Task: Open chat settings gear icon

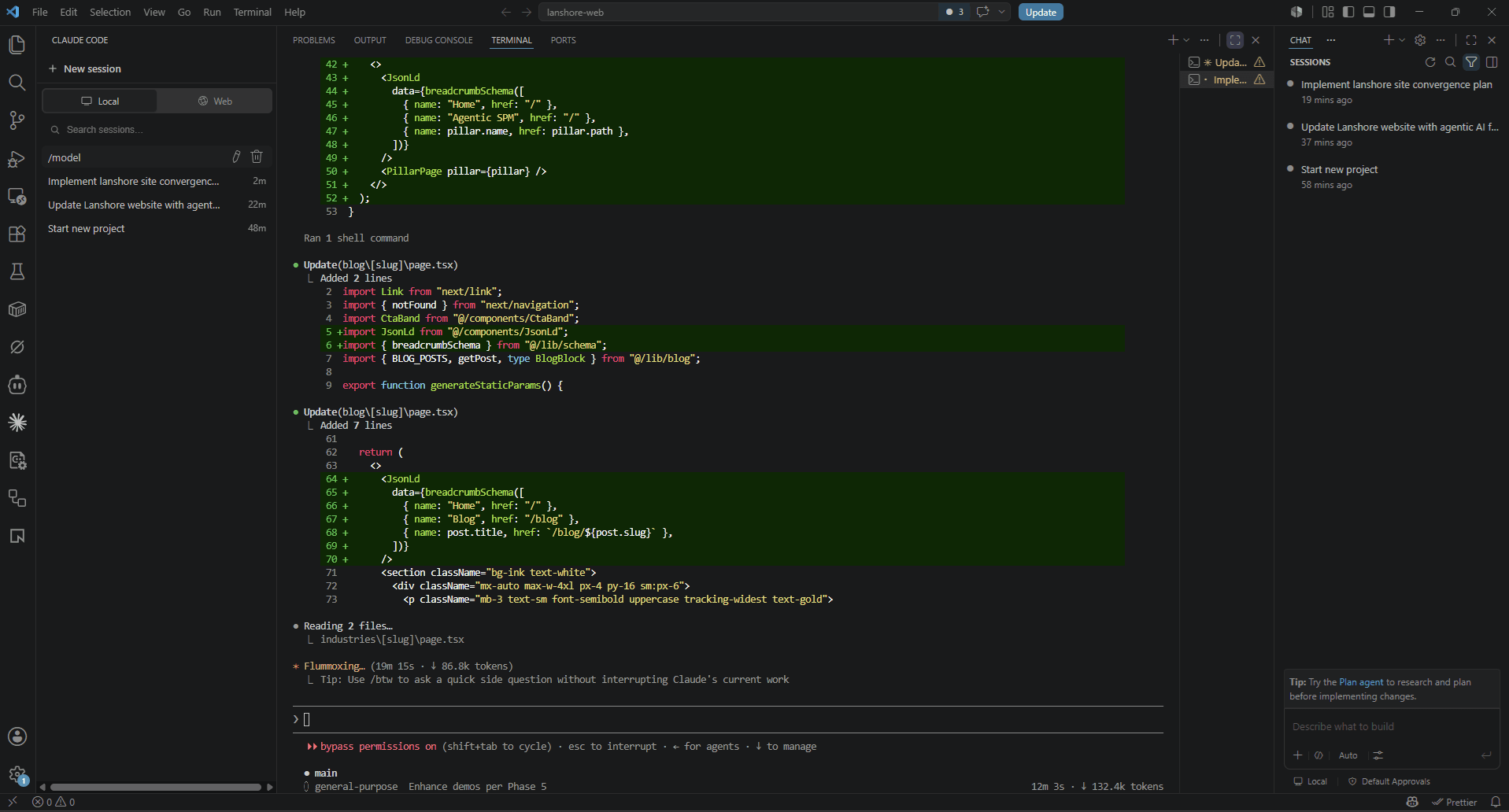Action: click(x=1420, y=40)
